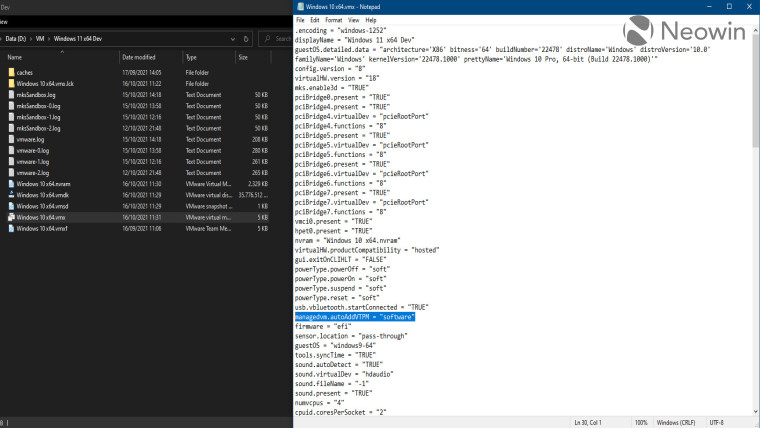Viewport: 760px width, 428px height.
Task: Open the View menu in Notepad
Action: [x=354, y=20]
